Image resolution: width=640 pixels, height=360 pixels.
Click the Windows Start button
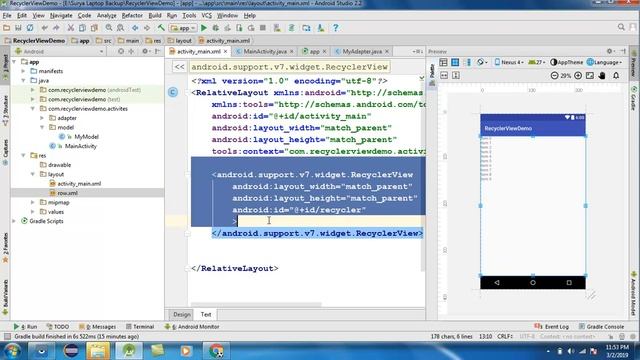click(x=12, y=351)
